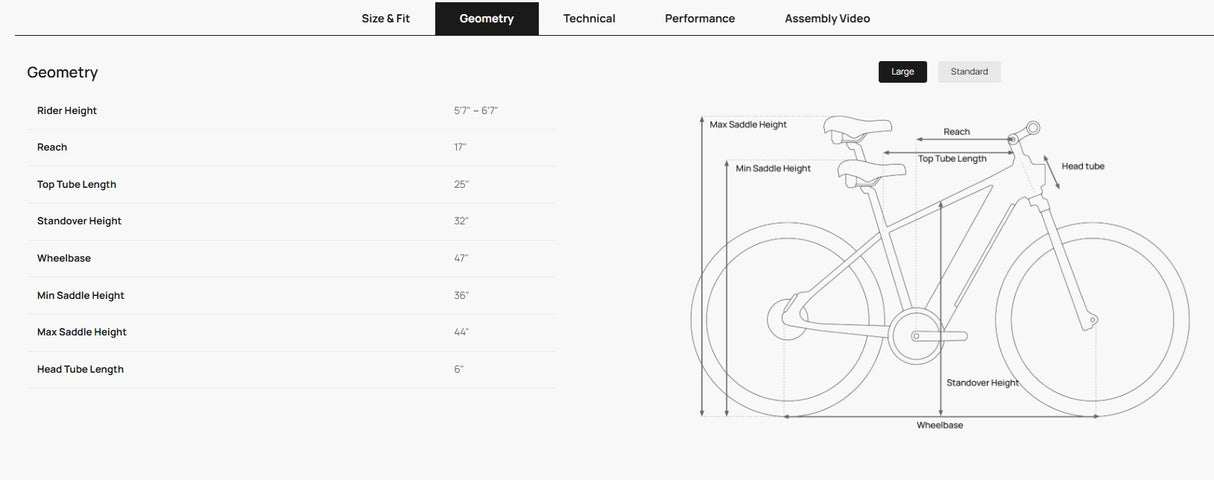Viewport: 1214px width, 480px height.
Task: Open the Performance tab
Action: click(700, 19)
